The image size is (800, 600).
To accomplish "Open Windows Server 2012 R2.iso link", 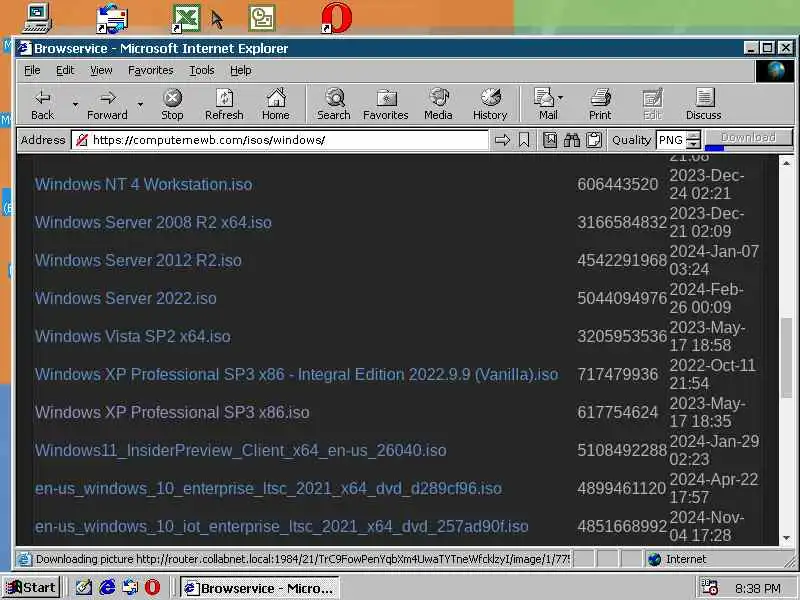I will point(138,260).
